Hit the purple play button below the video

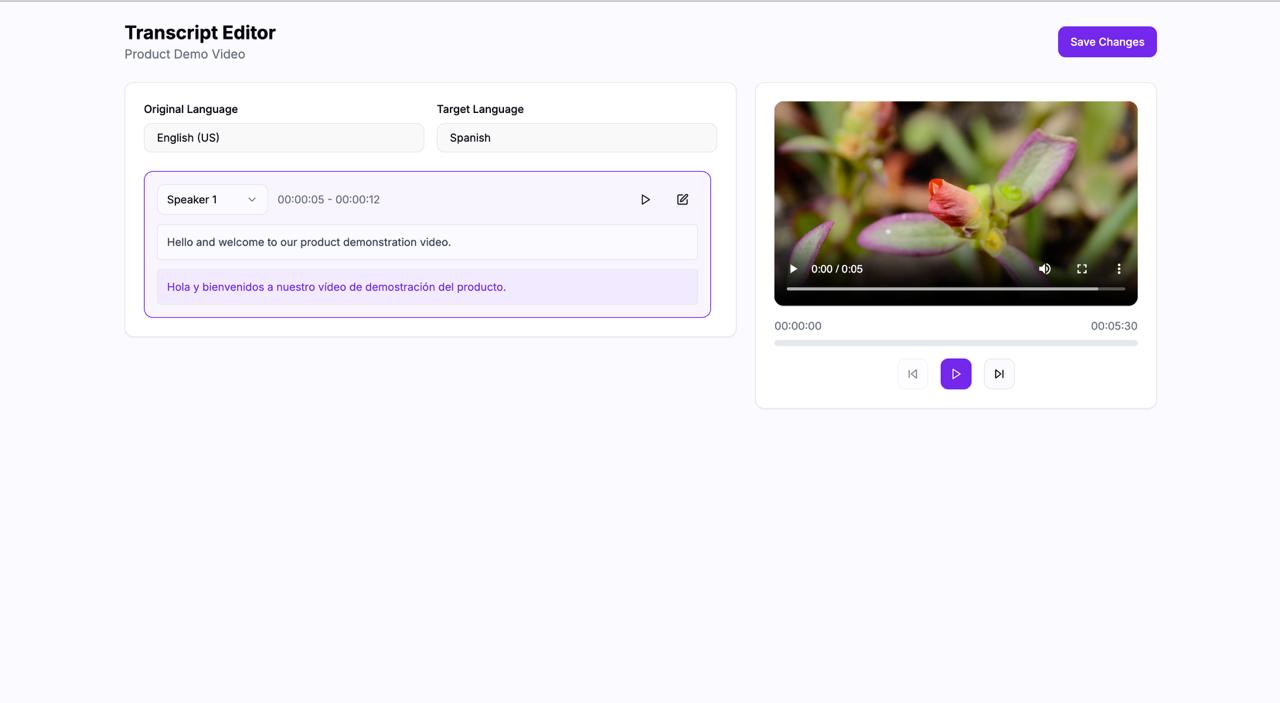point(955,374)
